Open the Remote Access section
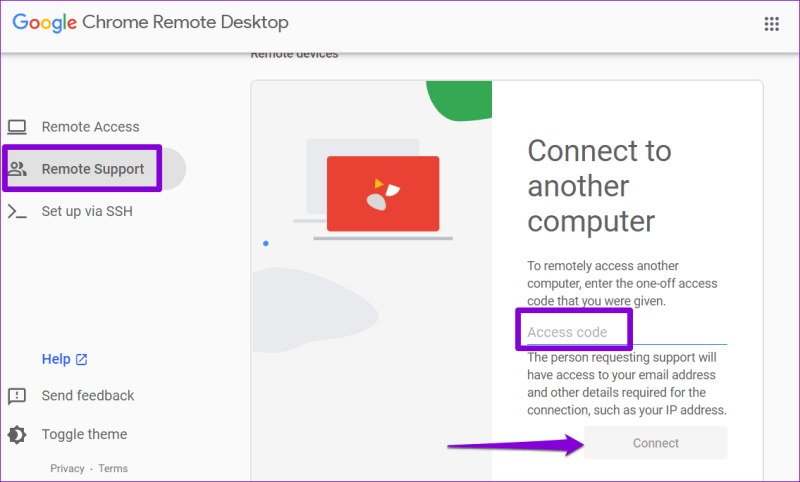800x482 pixels. coord(90,127)
